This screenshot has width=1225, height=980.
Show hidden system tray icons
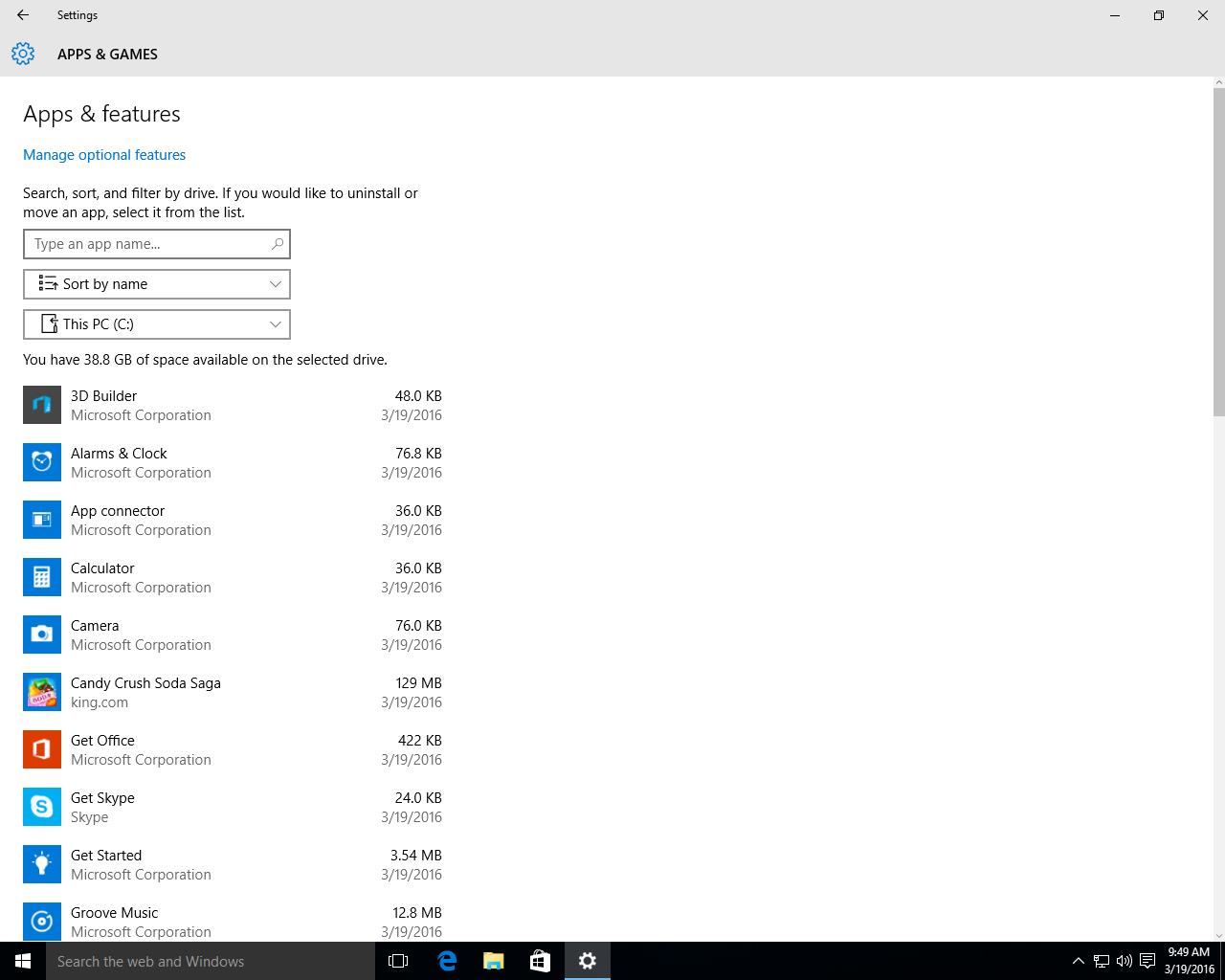[x=1078, y=961]
